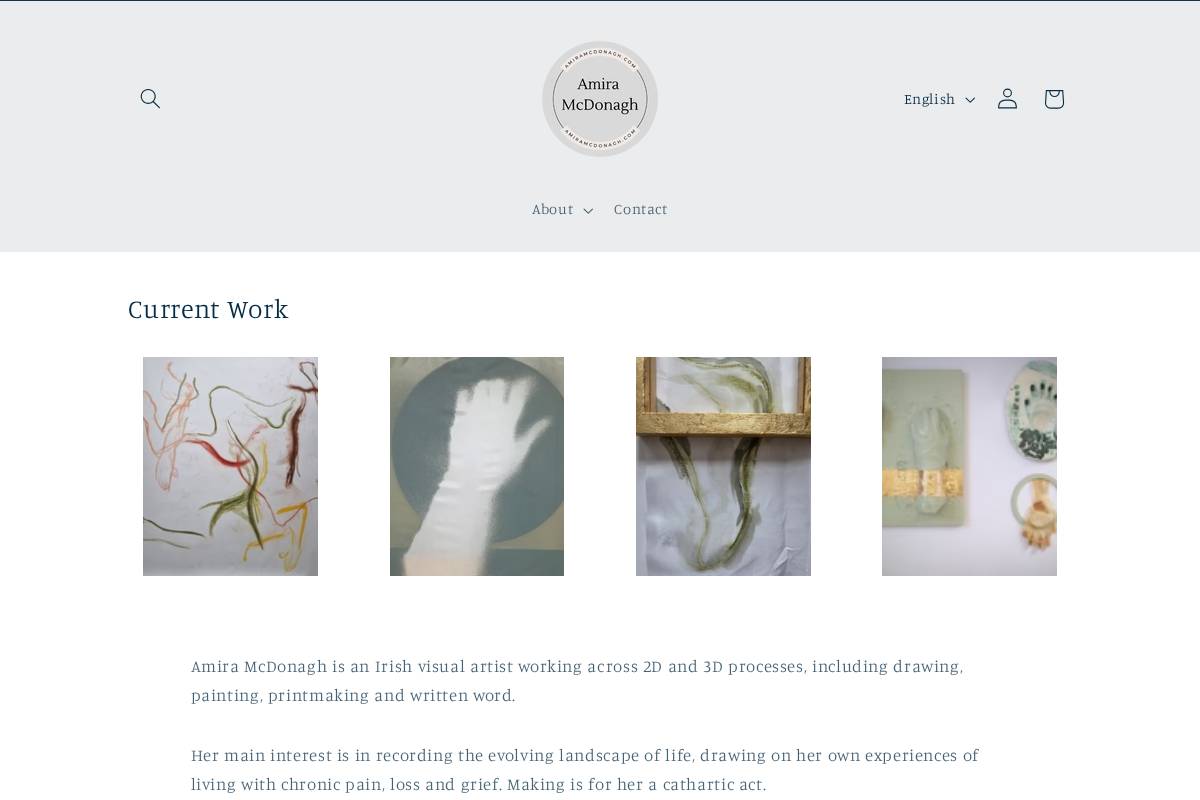The image size is (1200, 800).
Task: Click the chronic pain and grief paragraph
Action: coord(585,770)
